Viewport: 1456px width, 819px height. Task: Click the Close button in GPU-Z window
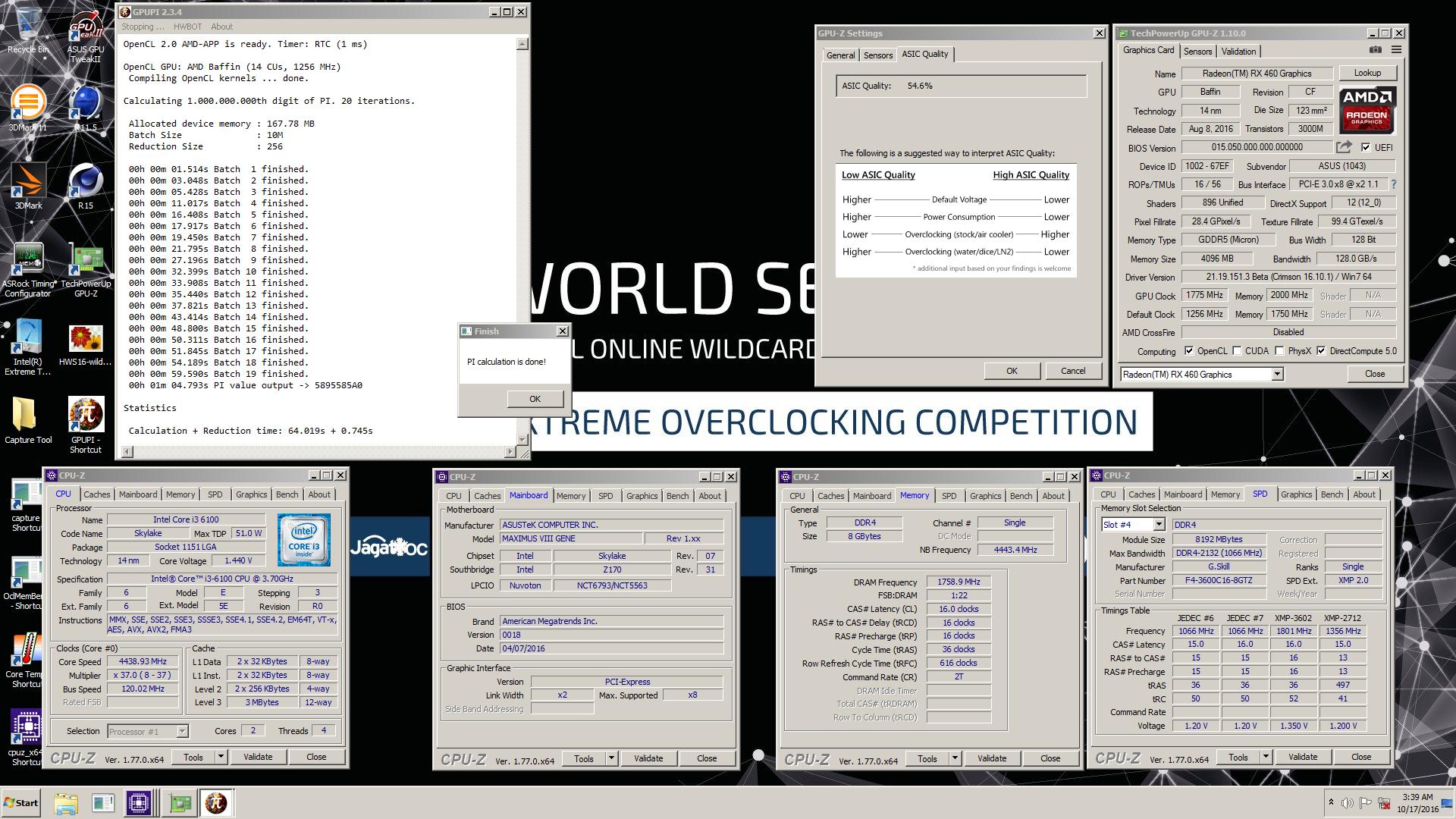pos(1374,374)
